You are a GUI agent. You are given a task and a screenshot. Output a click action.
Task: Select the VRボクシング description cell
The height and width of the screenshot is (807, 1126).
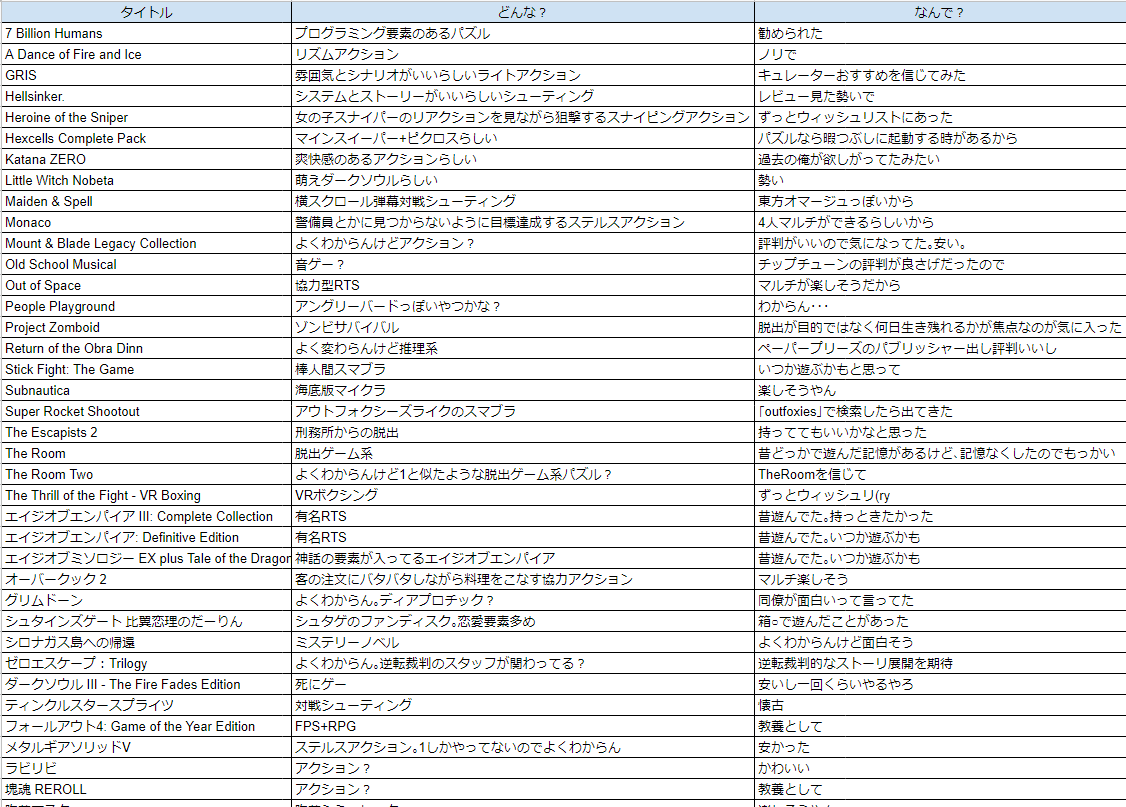(523, 495)
